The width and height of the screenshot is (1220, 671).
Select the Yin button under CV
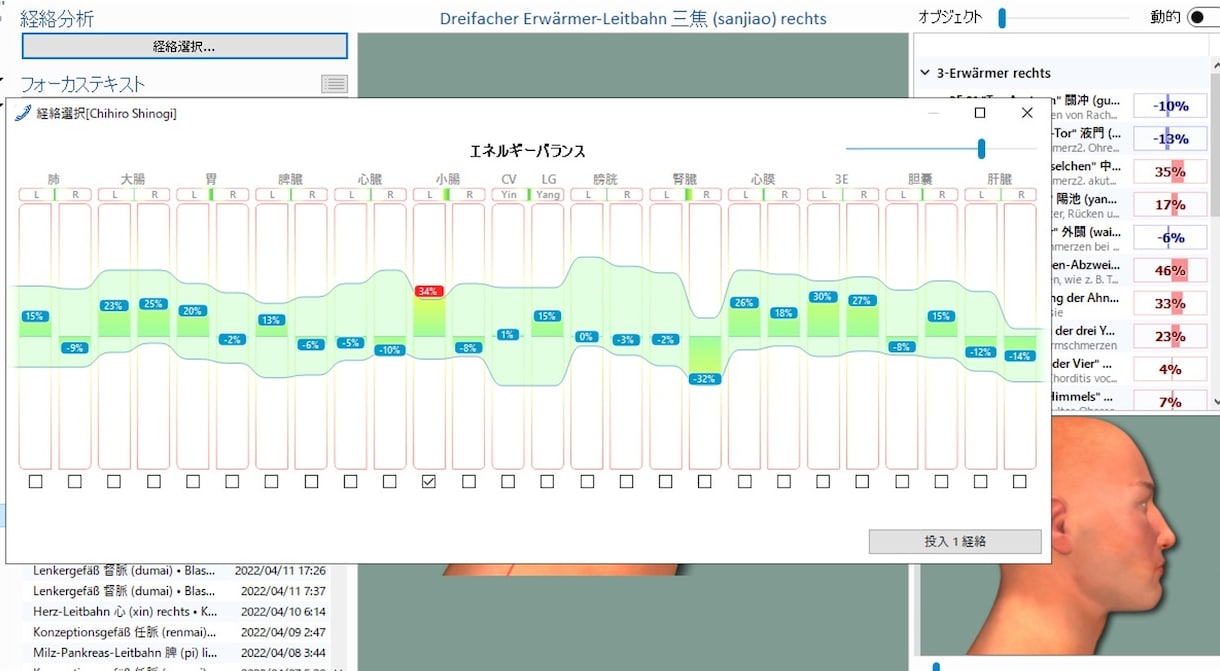coord(508,195)
